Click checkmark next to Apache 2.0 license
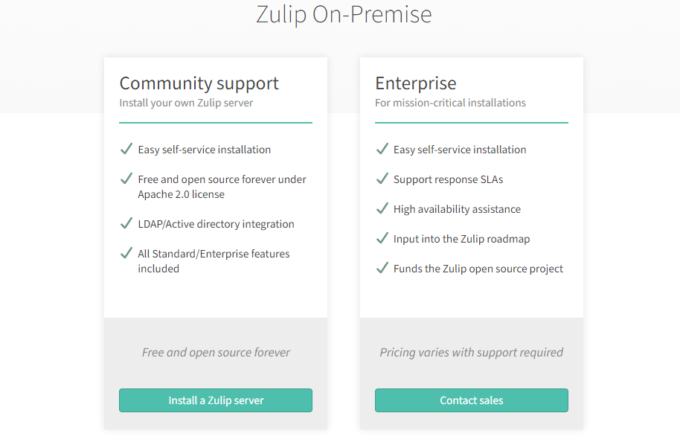This screenshot has width=680, height=445. pos(126,179)
